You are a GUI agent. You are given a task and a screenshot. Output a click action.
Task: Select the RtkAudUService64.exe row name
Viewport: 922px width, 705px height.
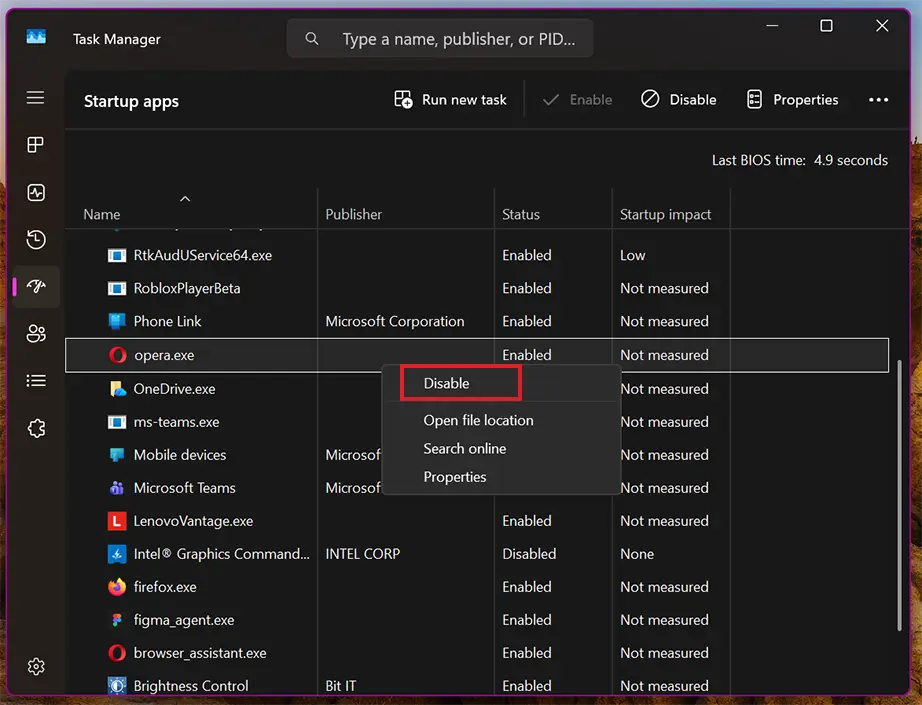pos(202,255)
